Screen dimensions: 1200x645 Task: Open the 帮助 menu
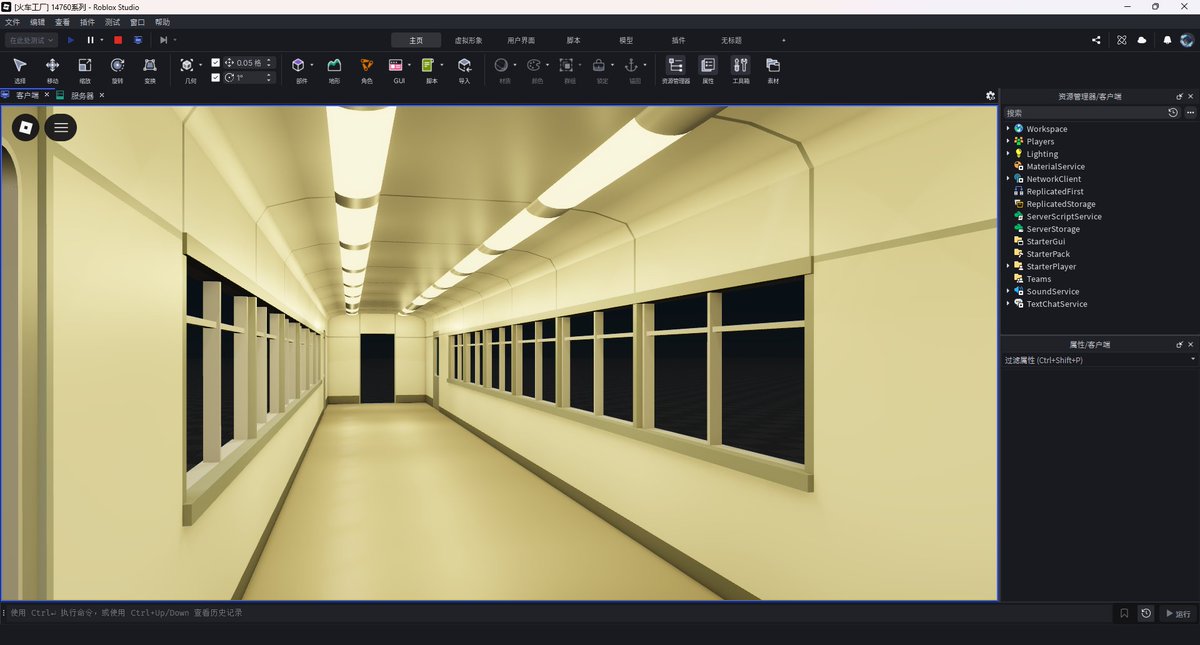163,22
